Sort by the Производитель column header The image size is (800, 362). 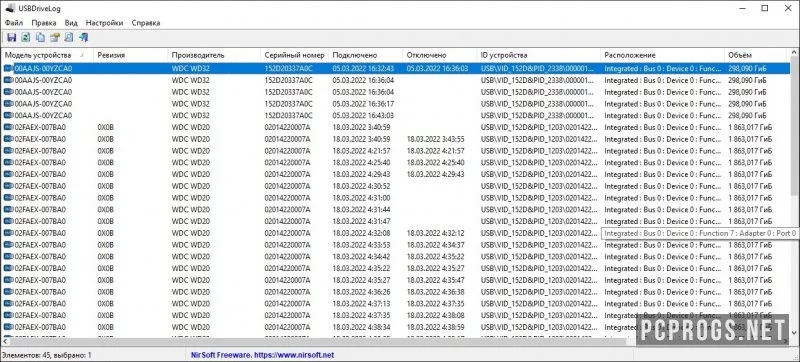[x=214, y=55]
